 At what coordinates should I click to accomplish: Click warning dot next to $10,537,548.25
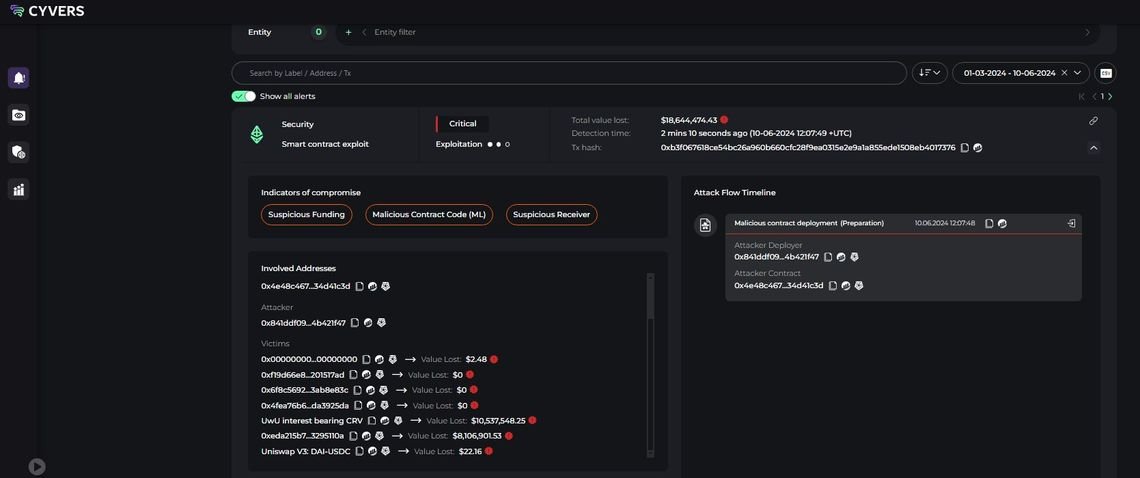click(532, 421)
